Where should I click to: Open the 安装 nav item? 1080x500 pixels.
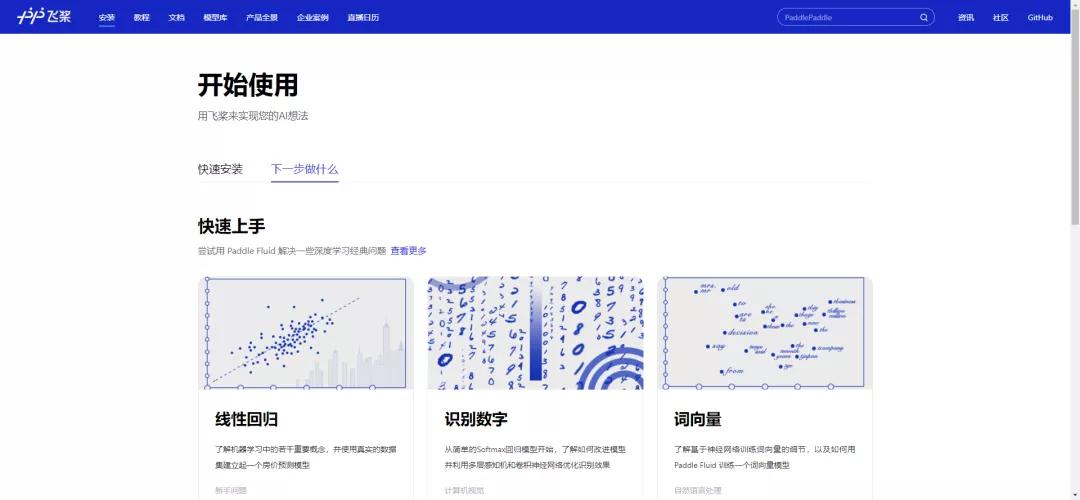107,18
